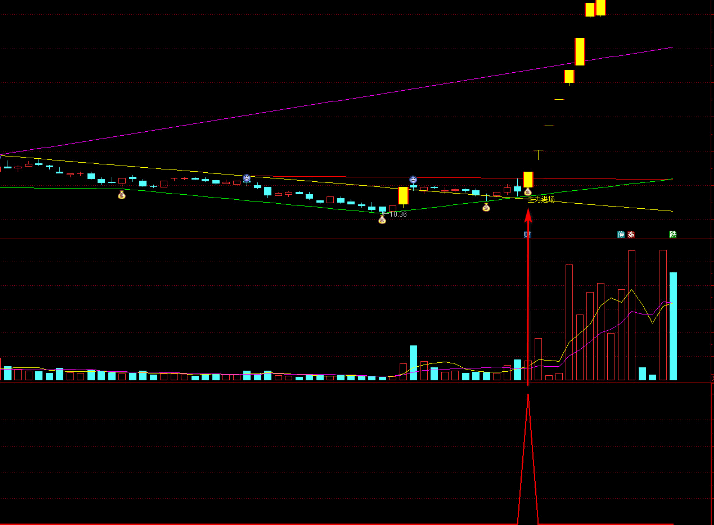Image resolution: width=714 pixels, height=525 pixels.
Task: Select the 10.36 low price label
Action: click(398, 214)
